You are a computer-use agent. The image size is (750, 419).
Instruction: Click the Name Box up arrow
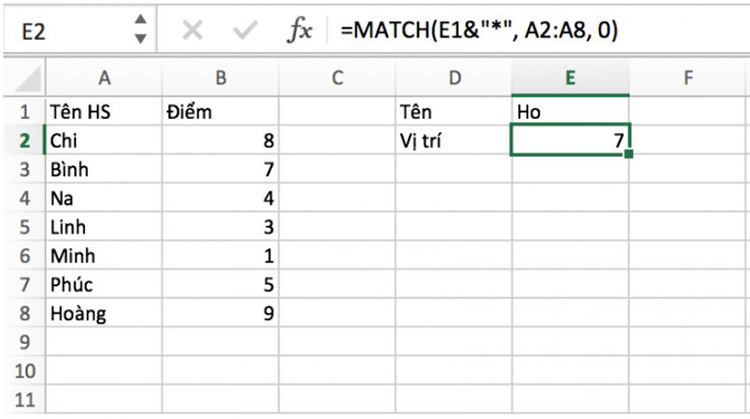coord(140,20)
